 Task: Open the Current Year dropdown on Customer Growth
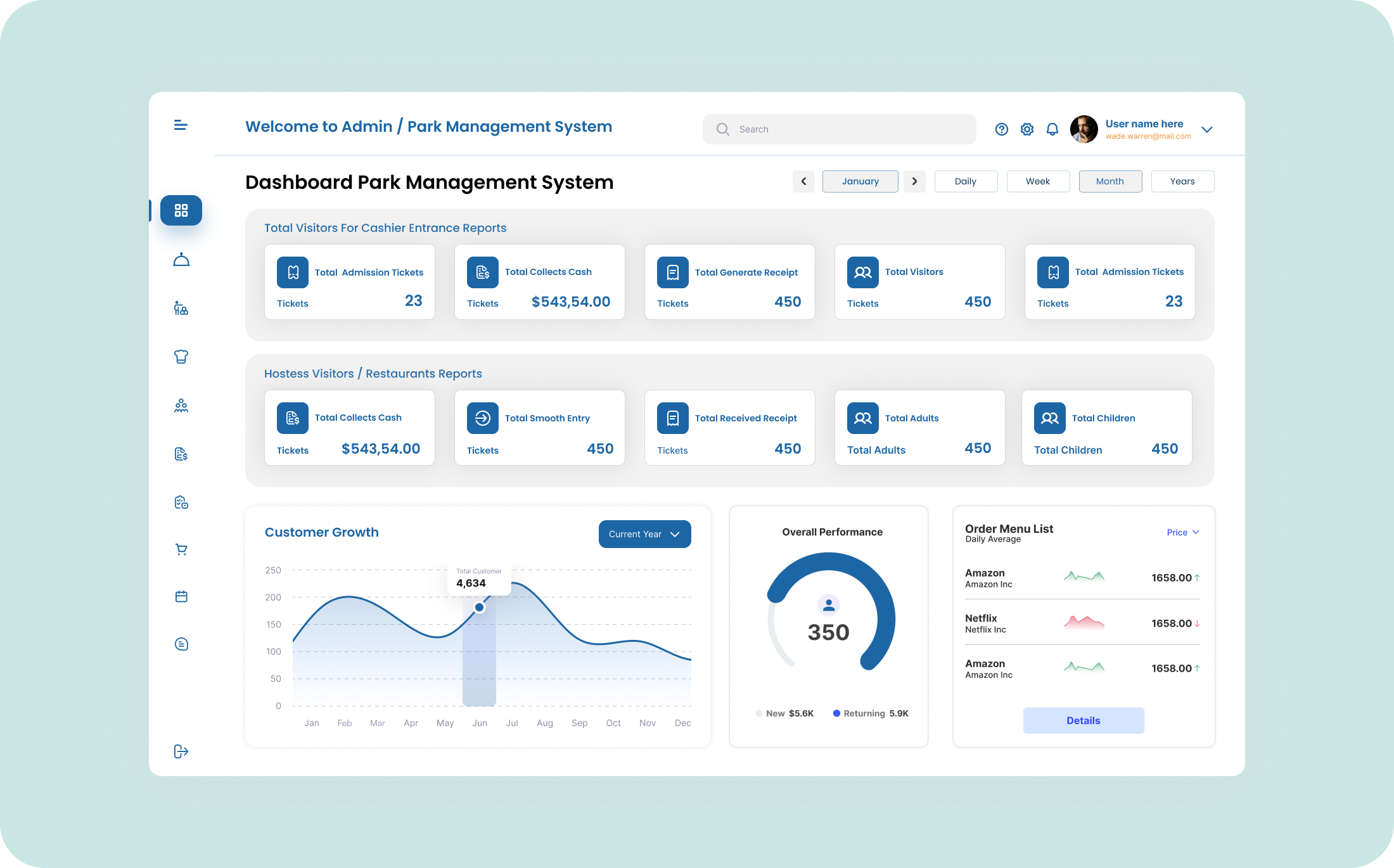click(x=644, y=534)
